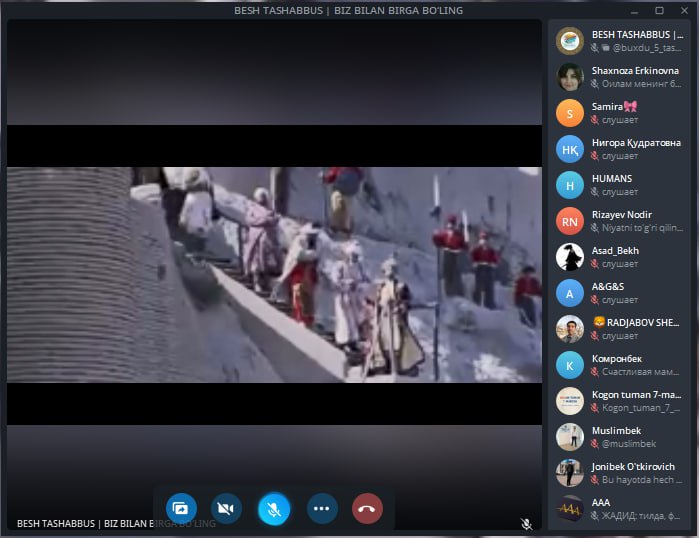Click muted mic indicator on video corner

coord(526,524)
